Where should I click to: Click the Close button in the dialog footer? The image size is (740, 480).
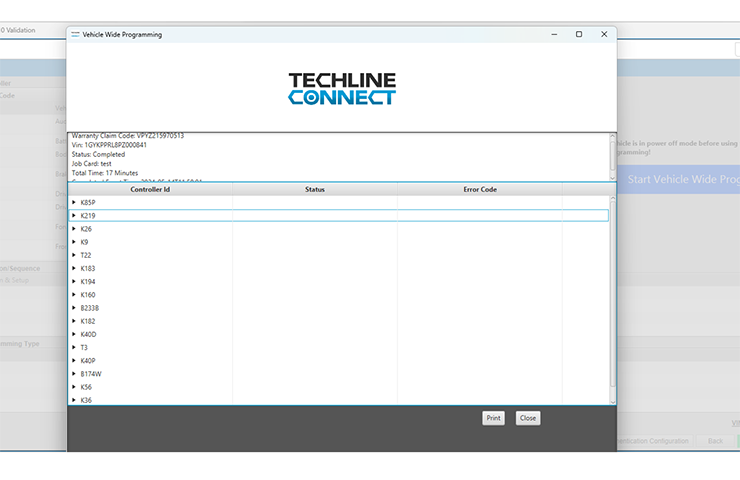[x=528, y=418]
